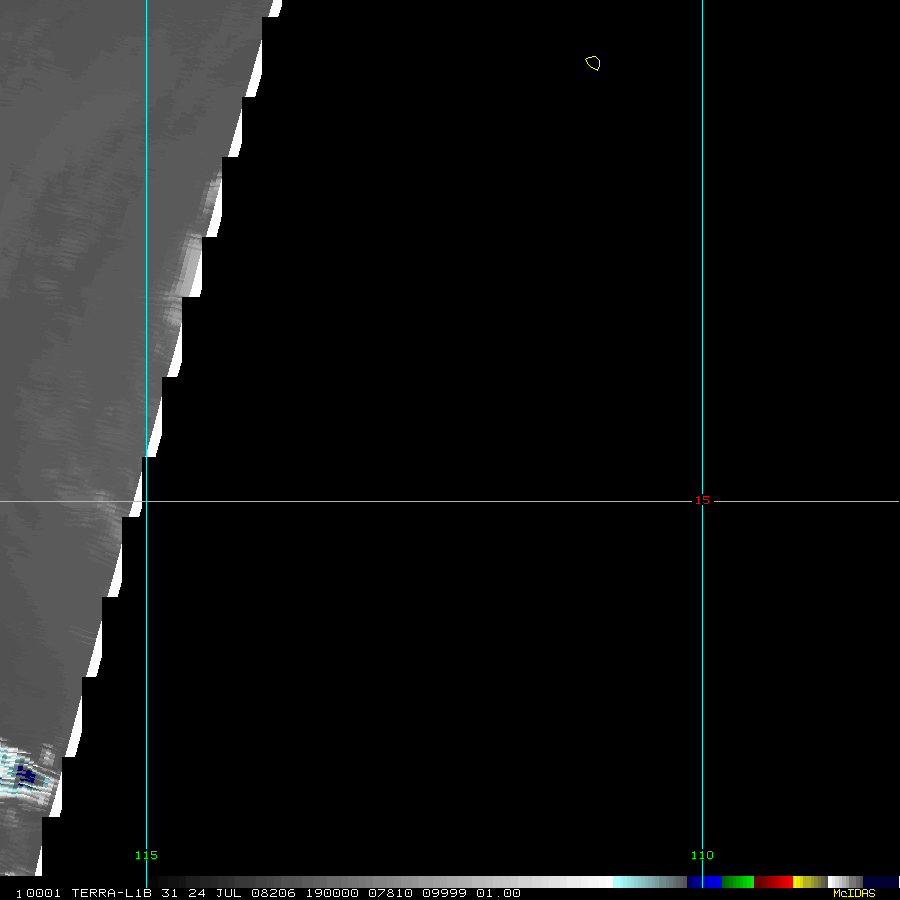Click the green 115 longitude label

point(146,855)
